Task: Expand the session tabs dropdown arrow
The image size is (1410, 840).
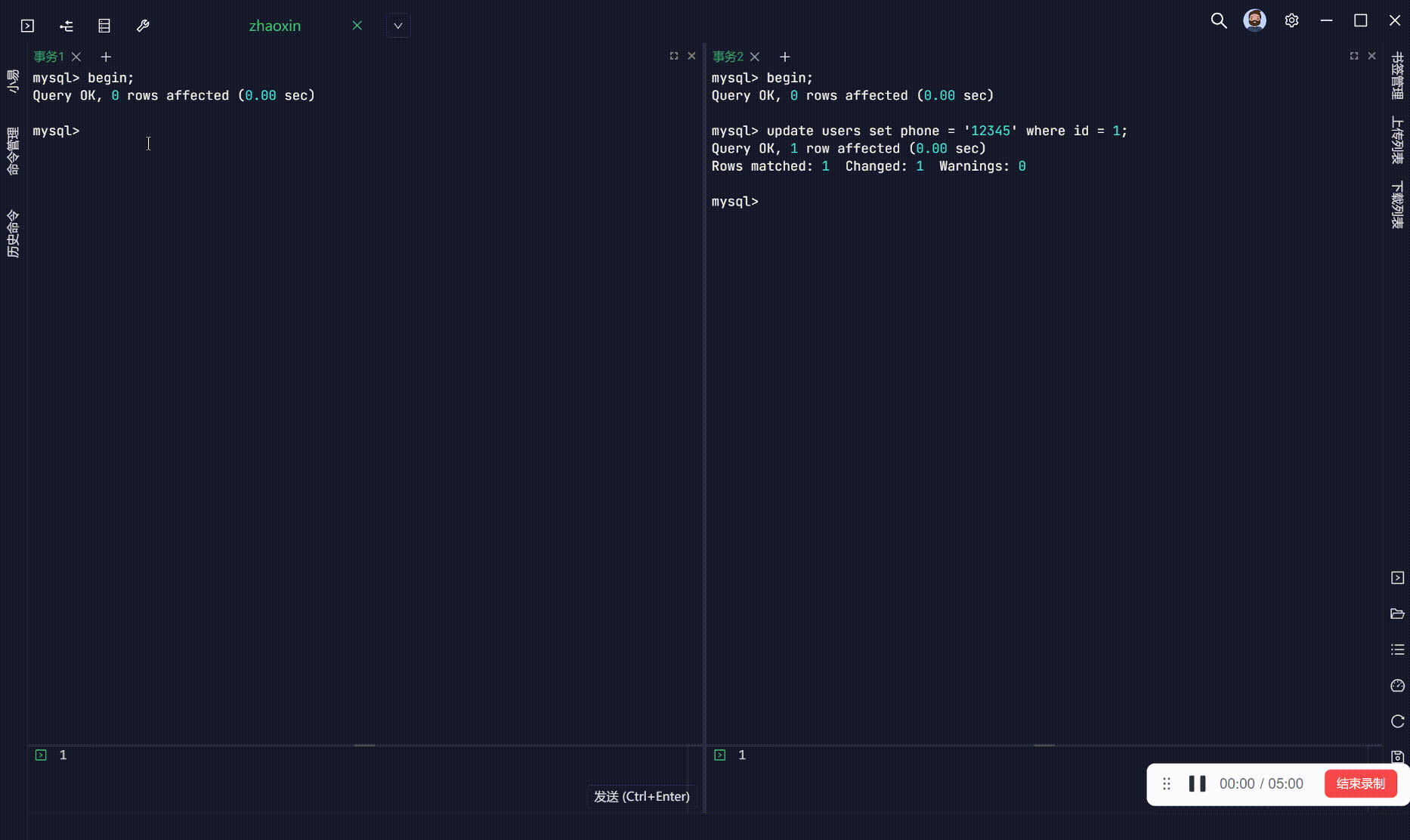Action: pyautogui.click(x=398, y=26)
